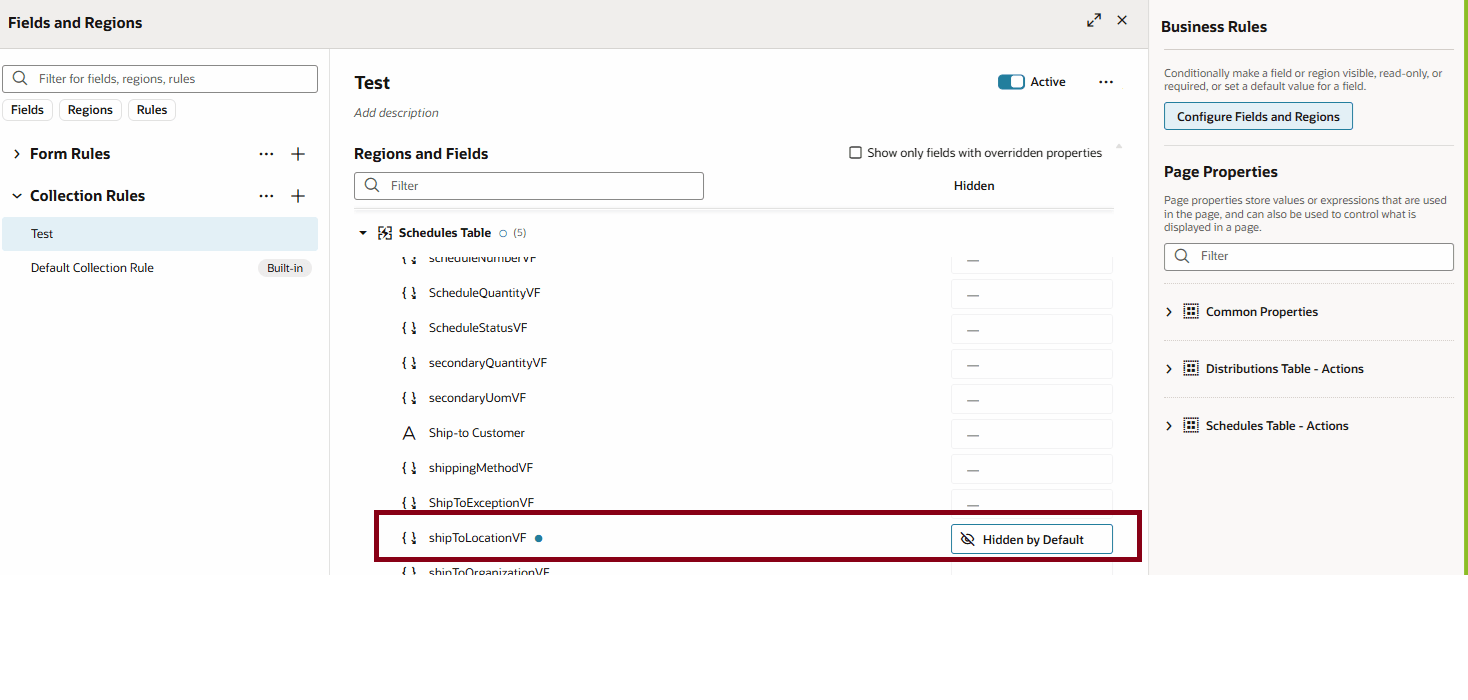Focus the Filter for fields, regions, rules box

coord(160,79)
